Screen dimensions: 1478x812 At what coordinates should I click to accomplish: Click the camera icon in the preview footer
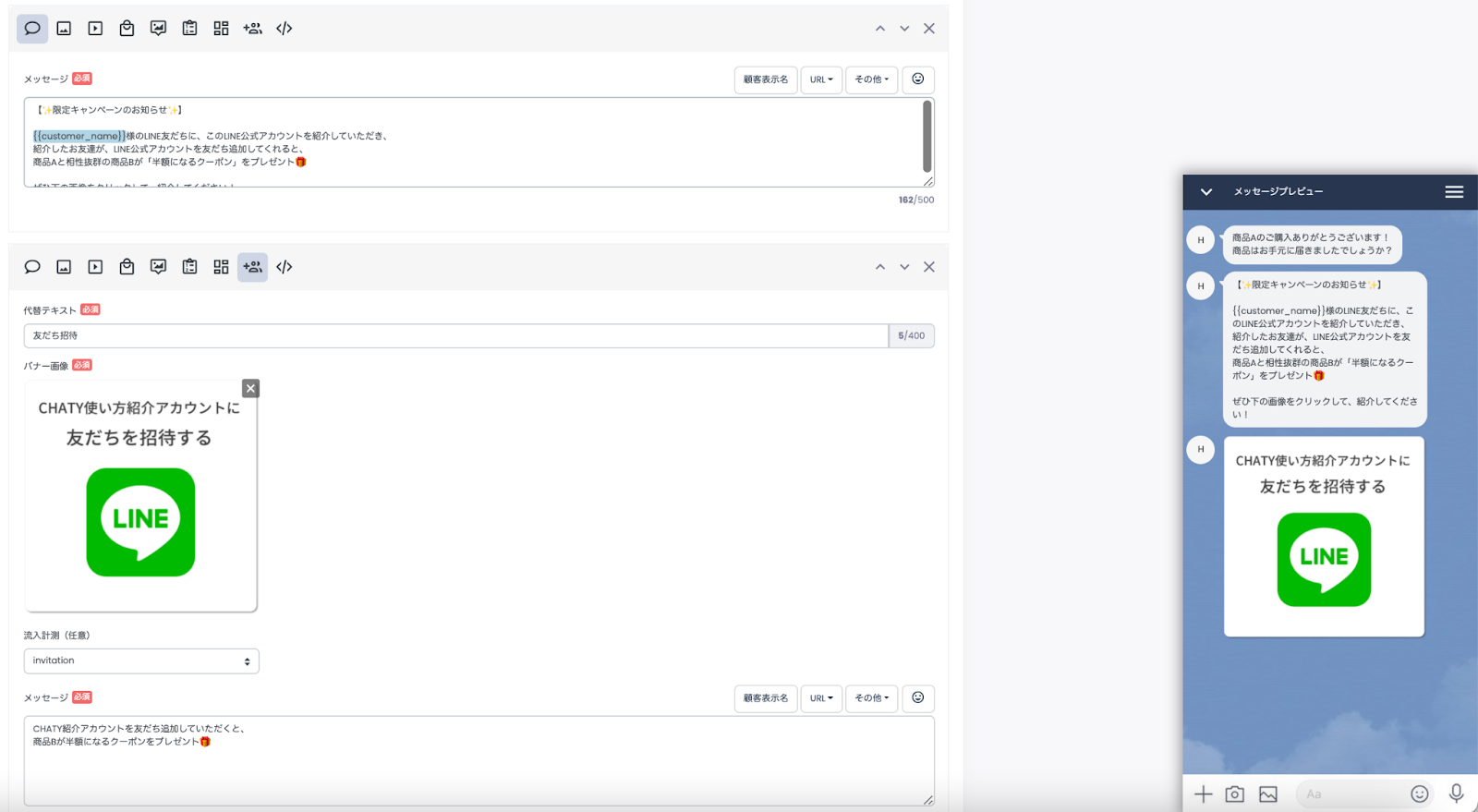coord(1235,794)
